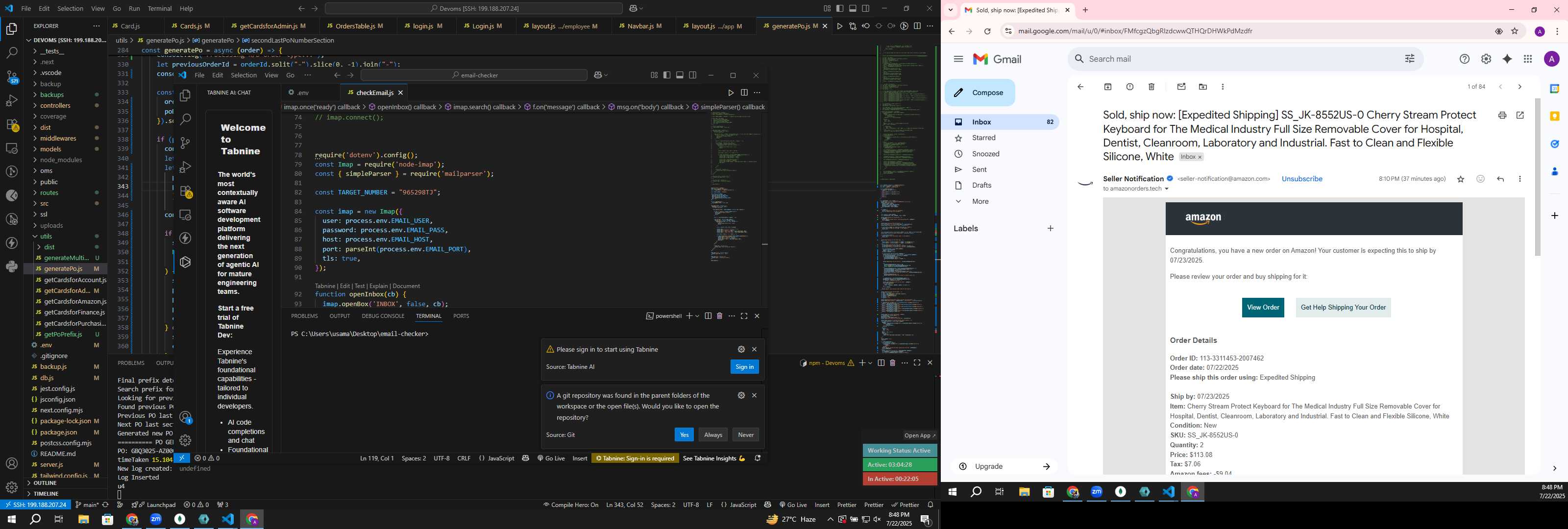
Task: Bookmark this Gmail tab with star icon
Action: pyautogui.click(x=1515, y=32)
